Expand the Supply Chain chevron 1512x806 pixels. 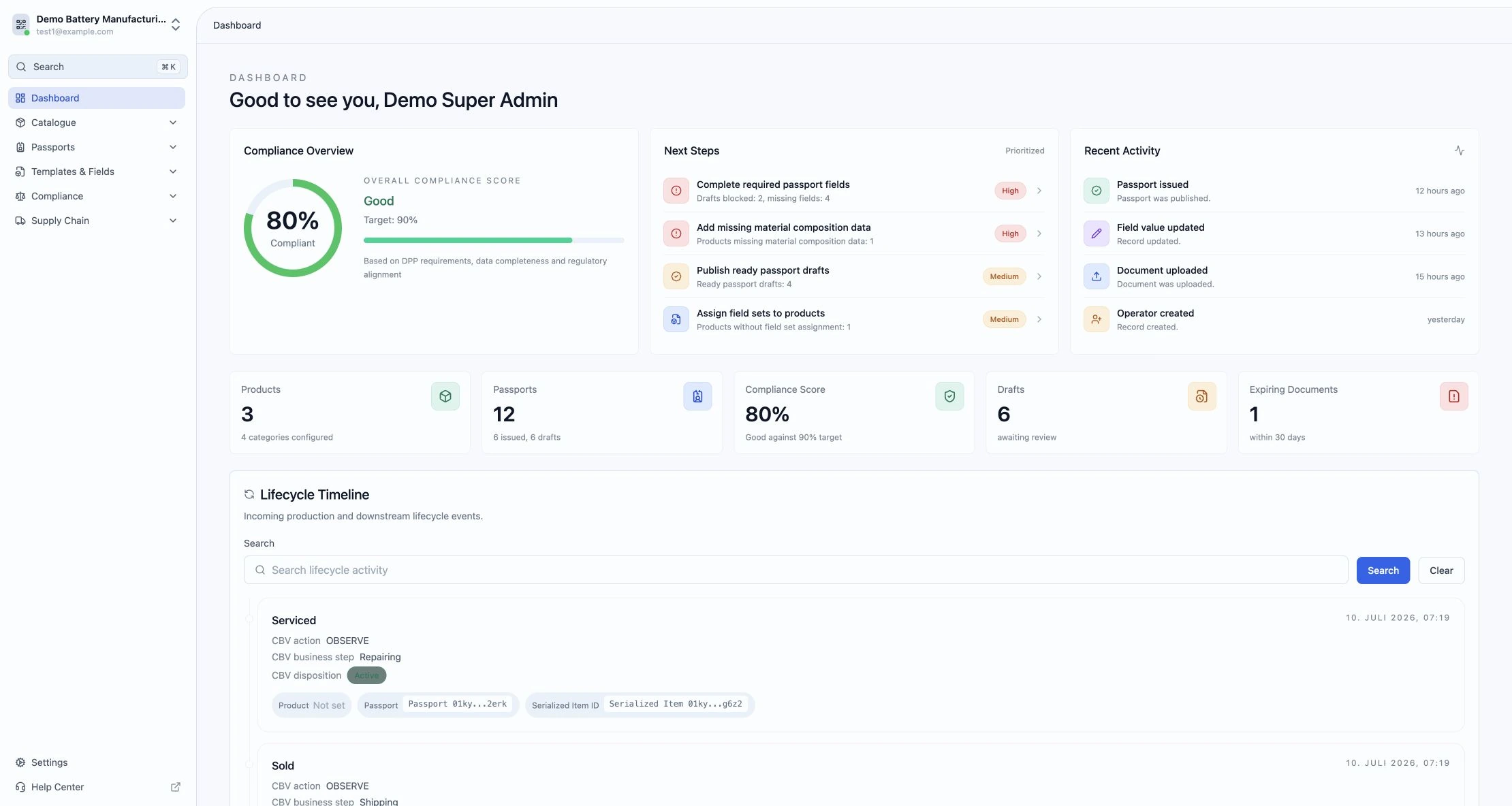(x=173, y=221)
